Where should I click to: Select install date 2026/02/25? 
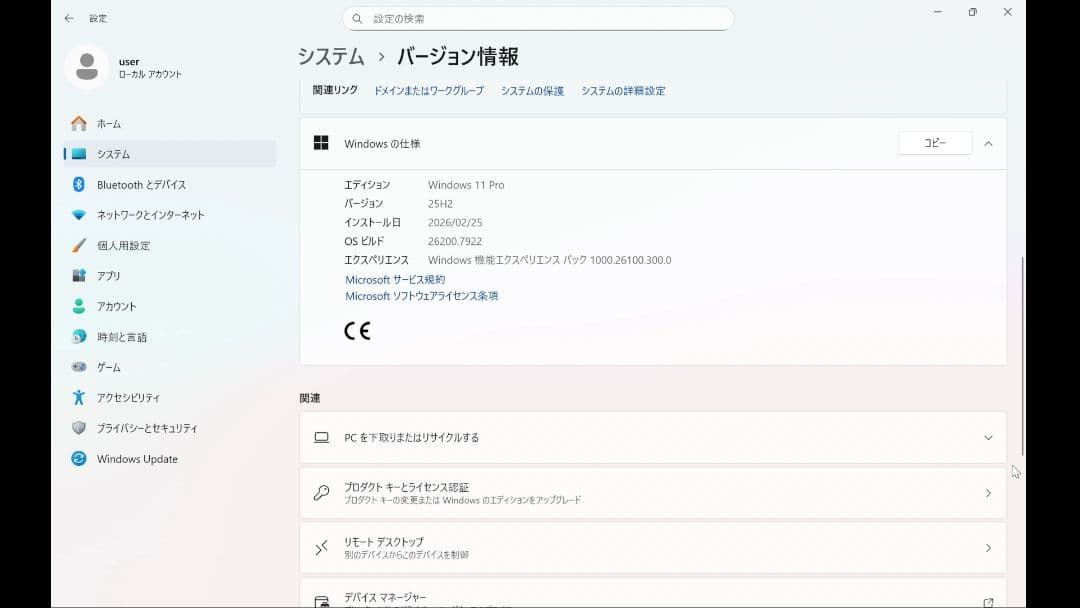click(455, 222)
